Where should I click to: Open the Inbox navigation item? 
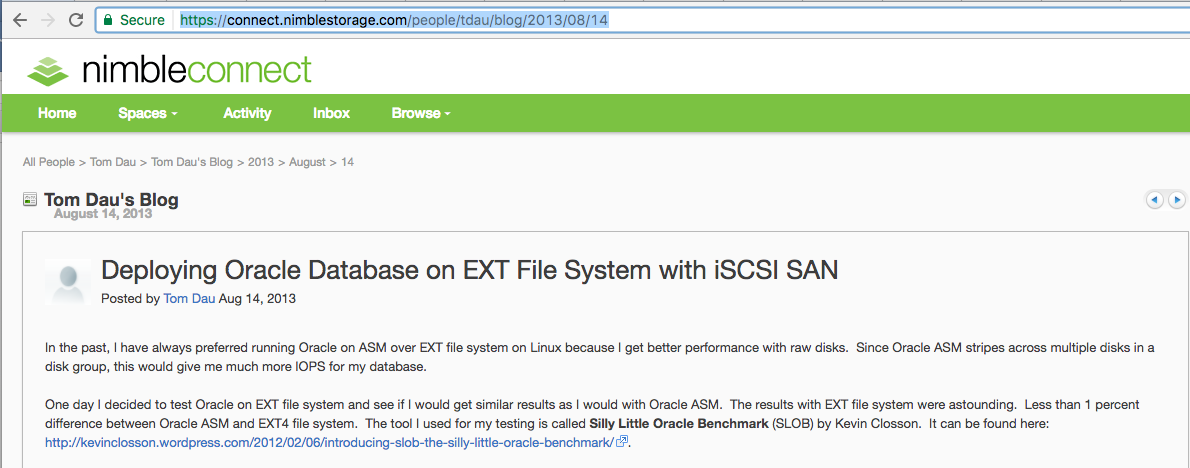(x=331, y=113)
